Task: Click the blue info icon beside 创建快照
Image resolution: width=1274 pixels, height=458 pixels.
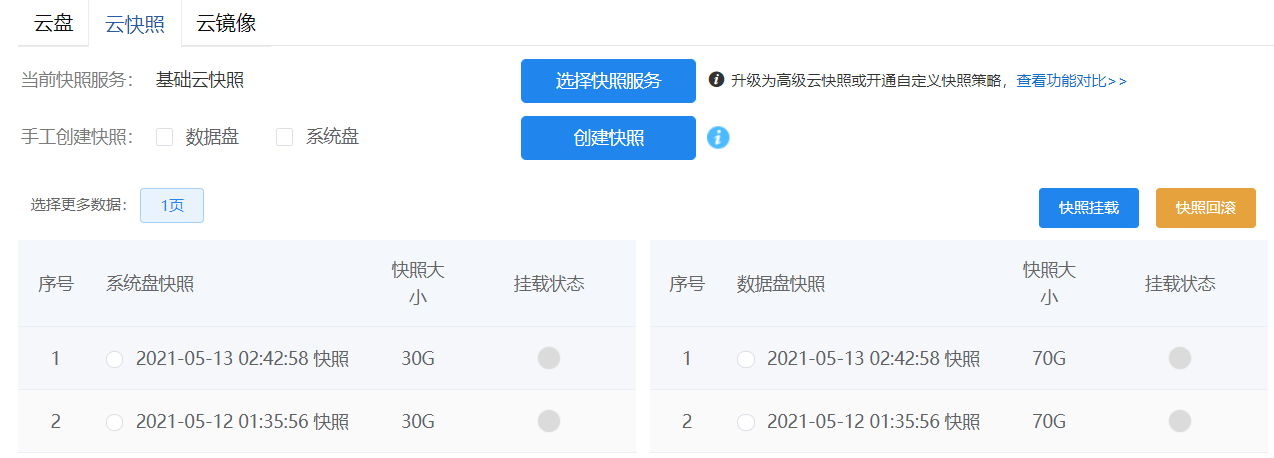Action: [x=718, y=138]
